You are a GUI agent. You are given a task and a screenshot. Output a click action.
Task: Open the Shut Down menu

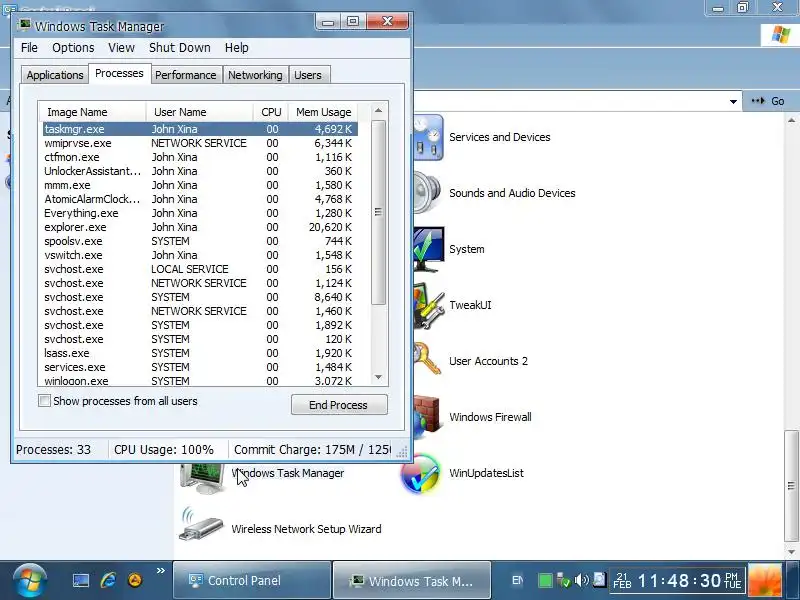point(180,47)
